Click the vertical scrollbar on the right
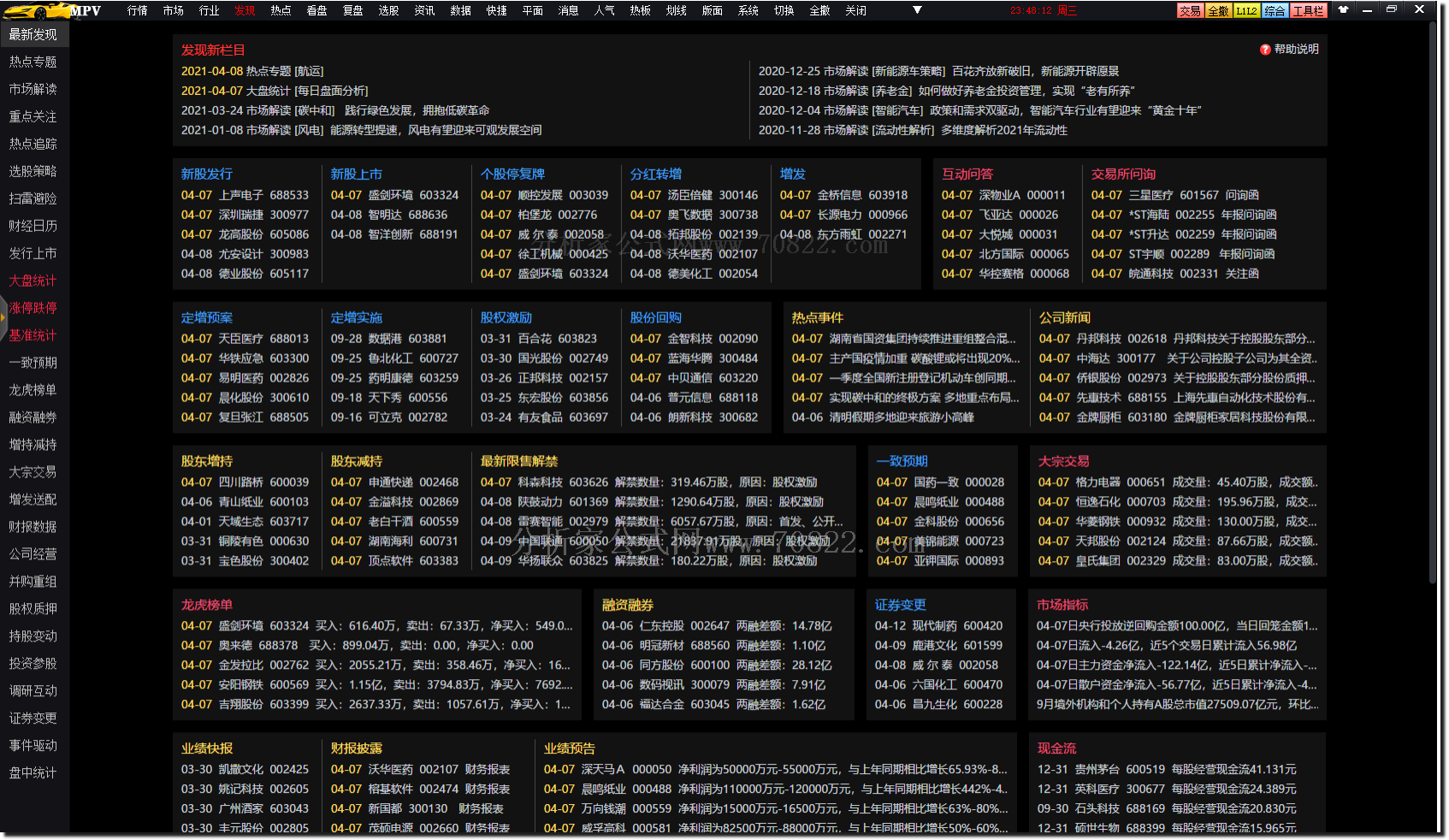Image resolution: width=1449 pixels, height=840 pixels. click(x=1434, y=304)
